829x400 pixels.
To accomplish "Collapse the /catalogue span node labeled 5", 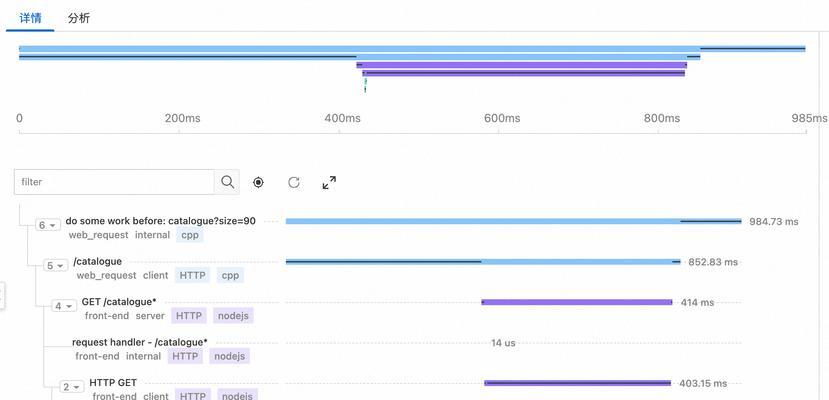I will (56, 265).
